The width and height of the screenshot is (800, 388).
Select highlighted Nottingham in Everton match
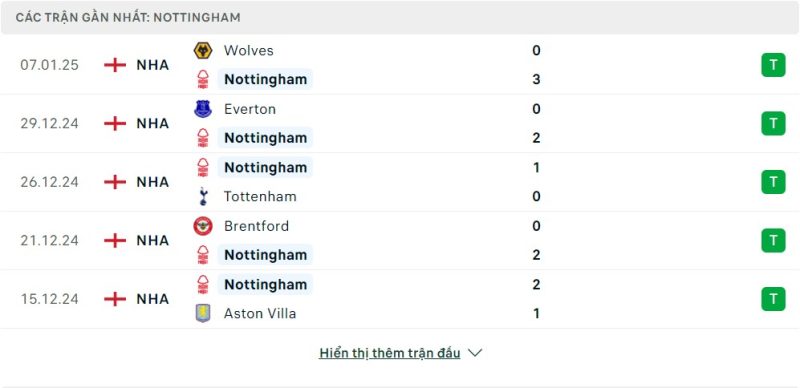tap(265, 138)
